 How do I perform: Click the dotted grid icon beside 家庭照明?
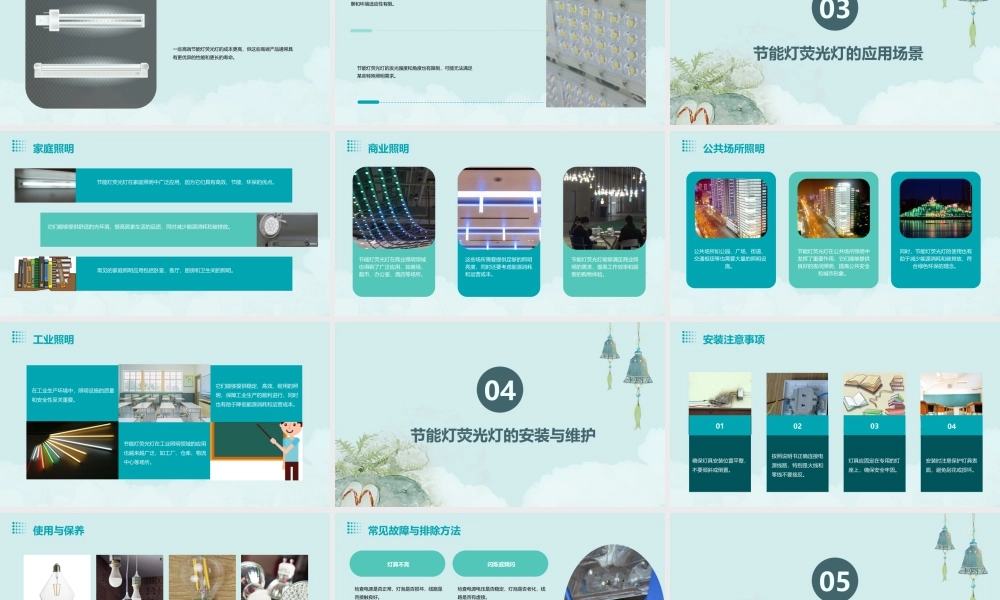pos(19,147)
